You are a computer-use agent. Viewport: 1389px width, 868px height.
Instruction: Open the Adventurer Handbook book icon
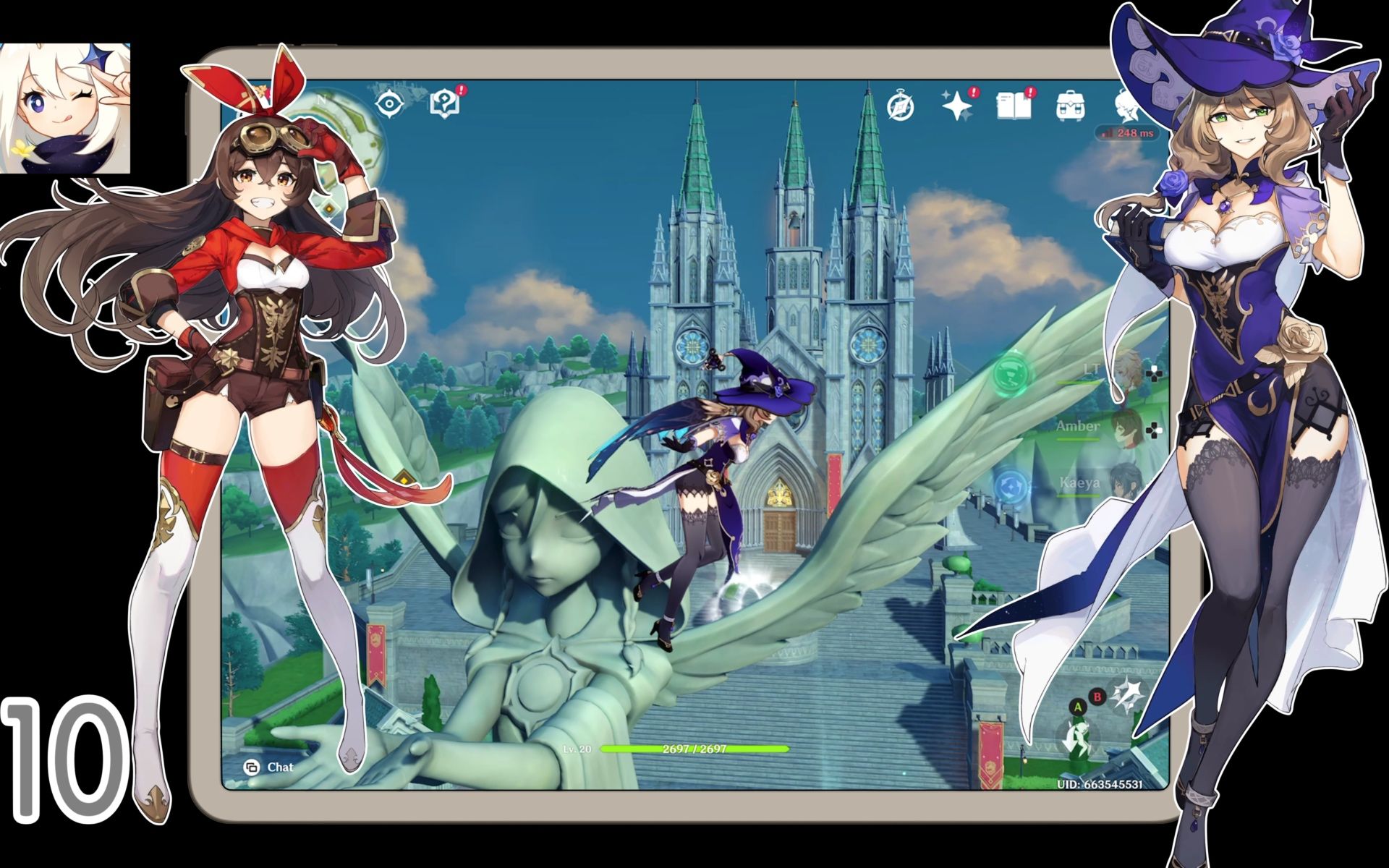click(x=1014, y=106)
